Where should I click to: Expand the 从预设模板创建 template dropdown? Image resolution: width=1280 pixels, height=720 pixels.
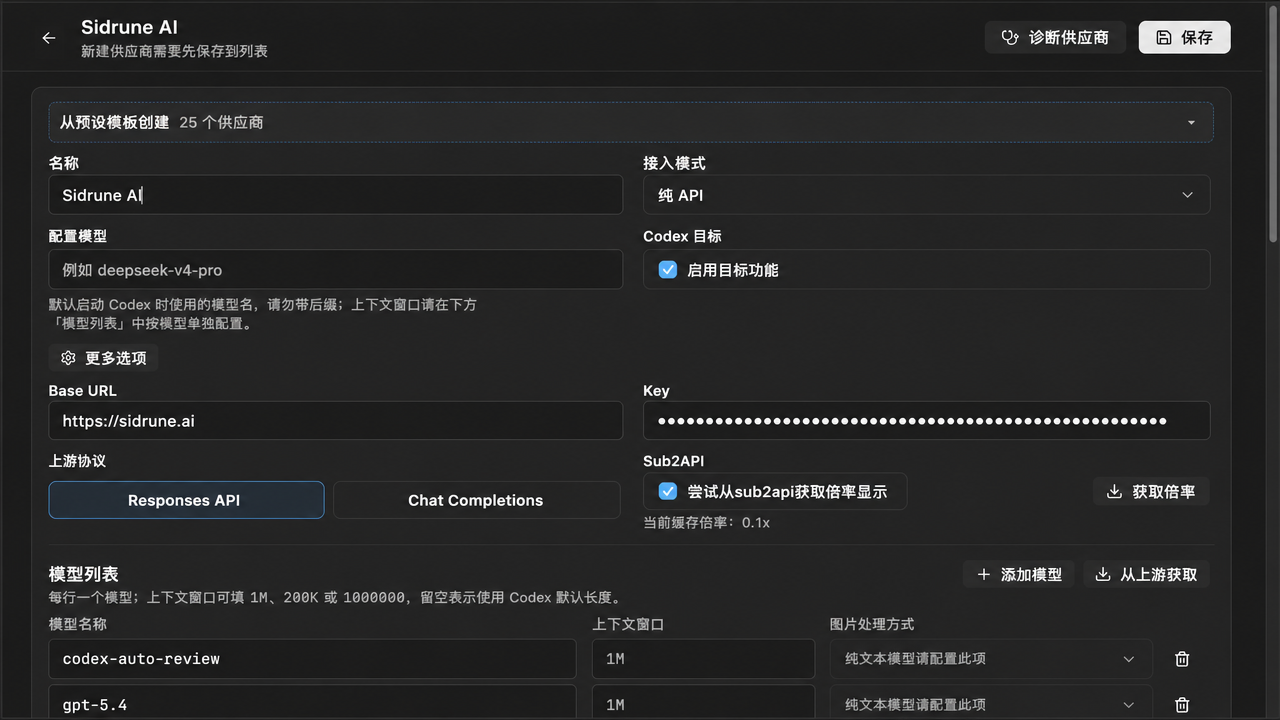coord(631,122)
